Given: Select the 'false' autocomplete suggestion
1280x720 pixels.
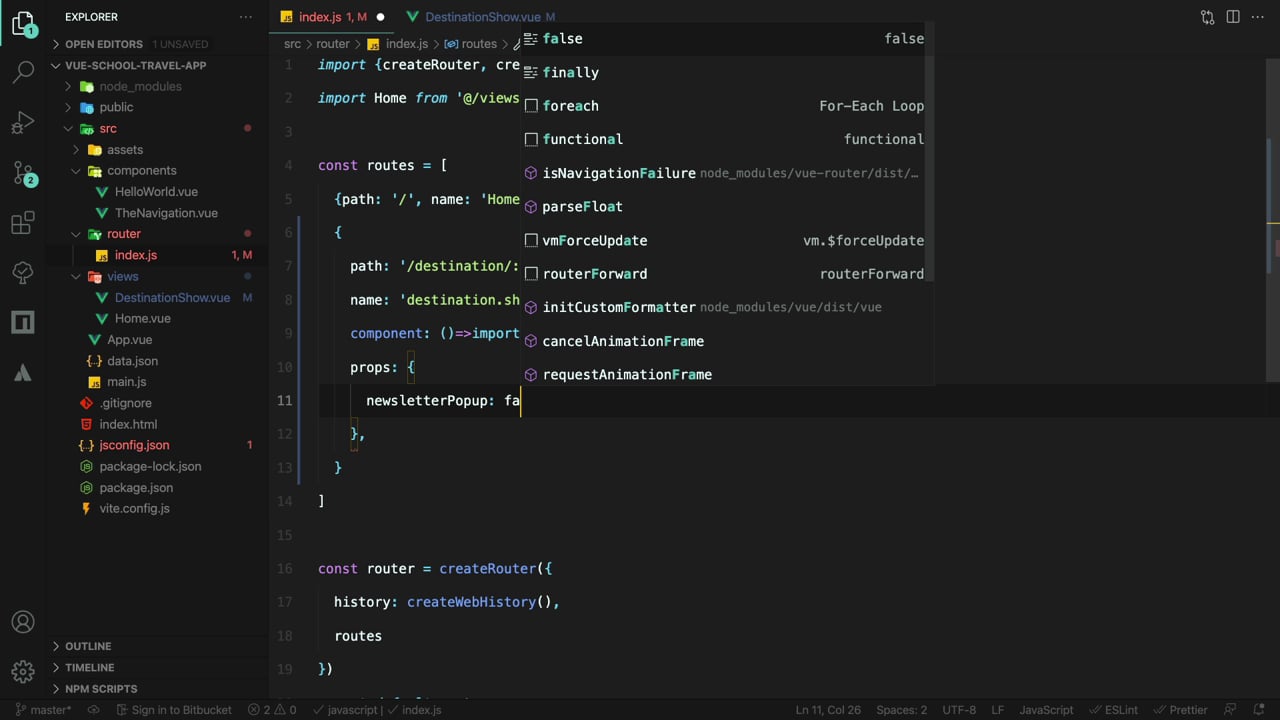Looking at the screenshot, I should click(727, 38).
